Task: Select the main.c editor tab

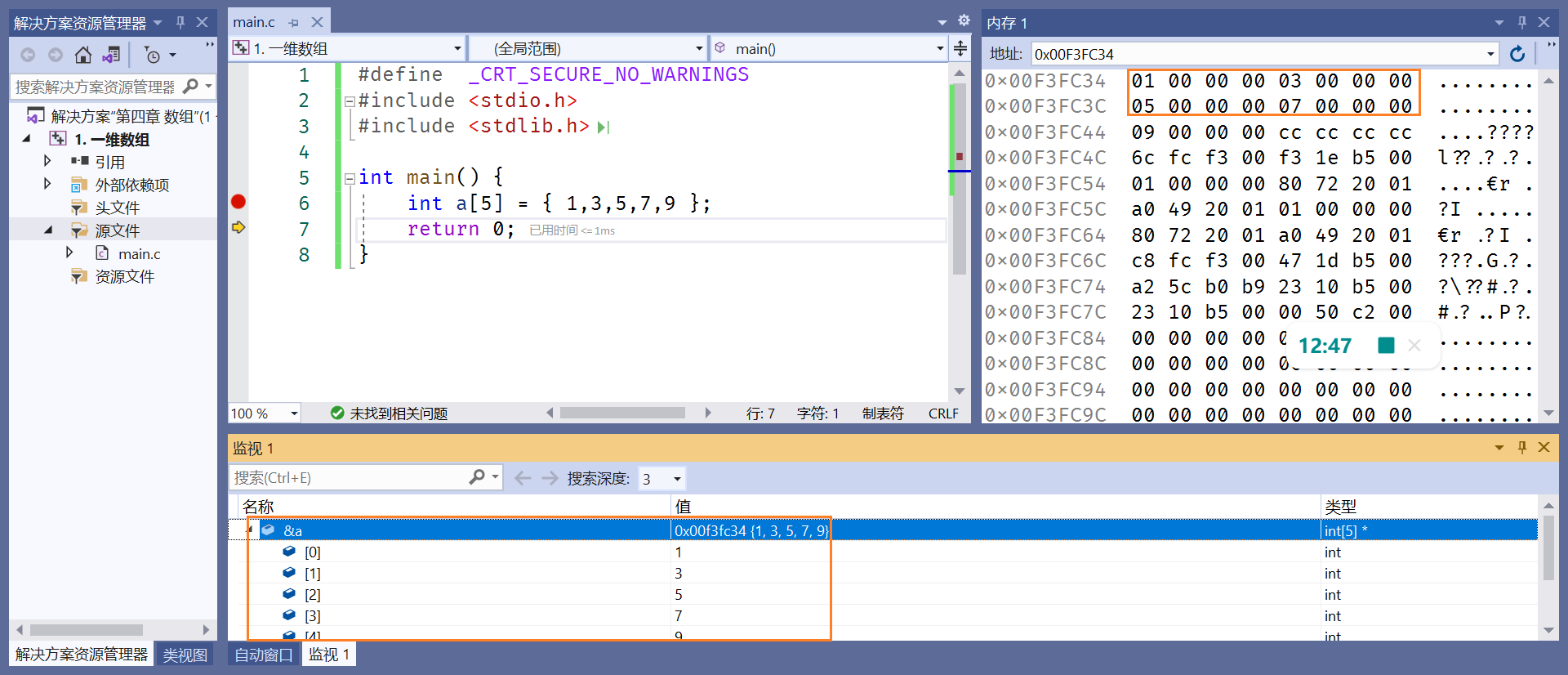Action: [x=254, y=22]
